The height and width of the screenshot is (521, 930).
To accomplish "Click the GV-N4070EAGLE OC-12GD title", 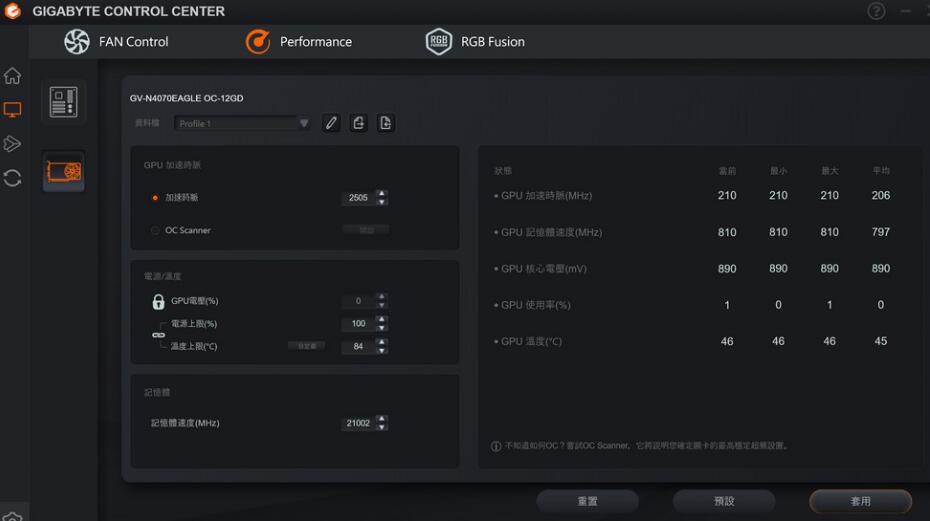I will (x=186, y=98).
